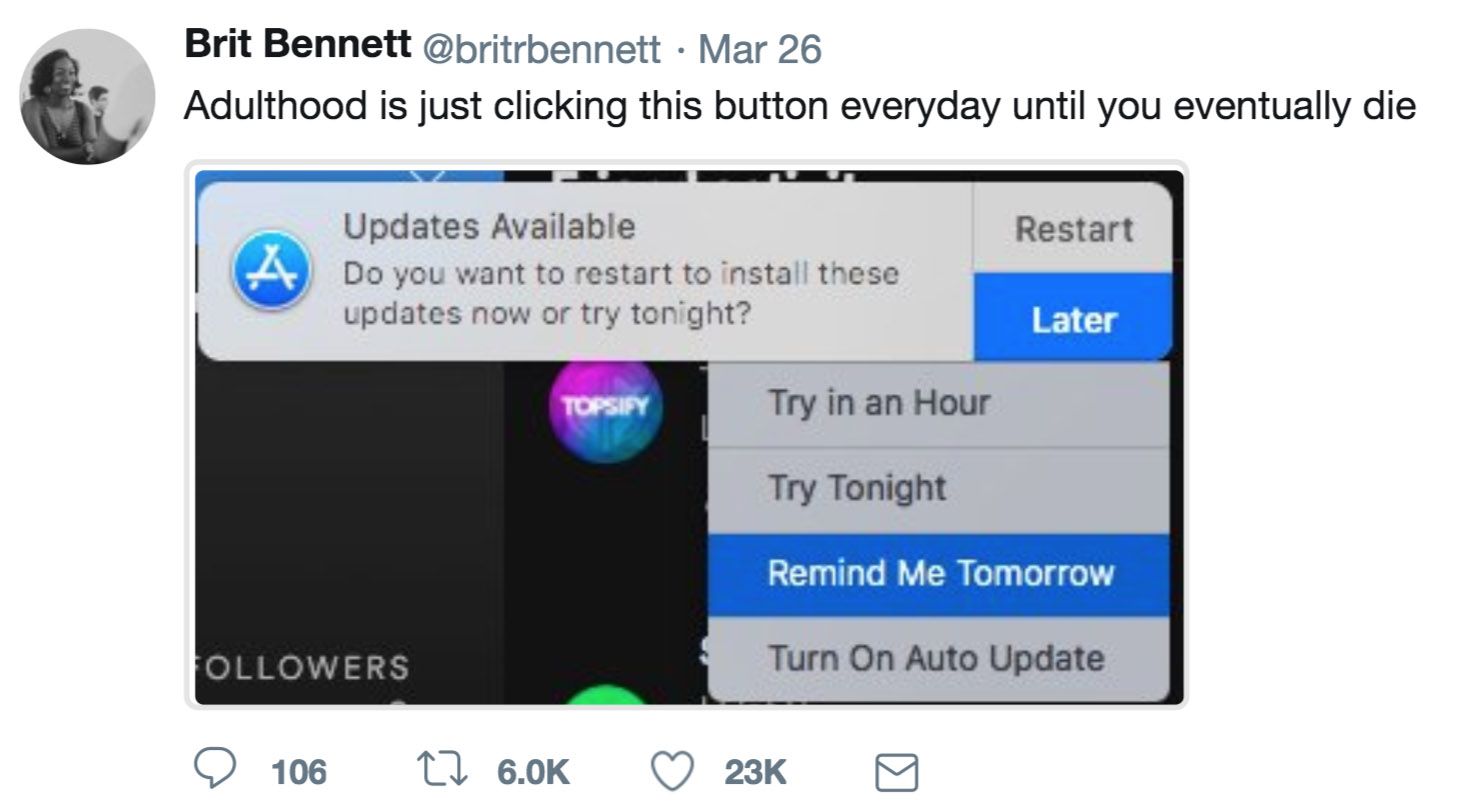Expand the Later options dropdown

[1074, 319]
